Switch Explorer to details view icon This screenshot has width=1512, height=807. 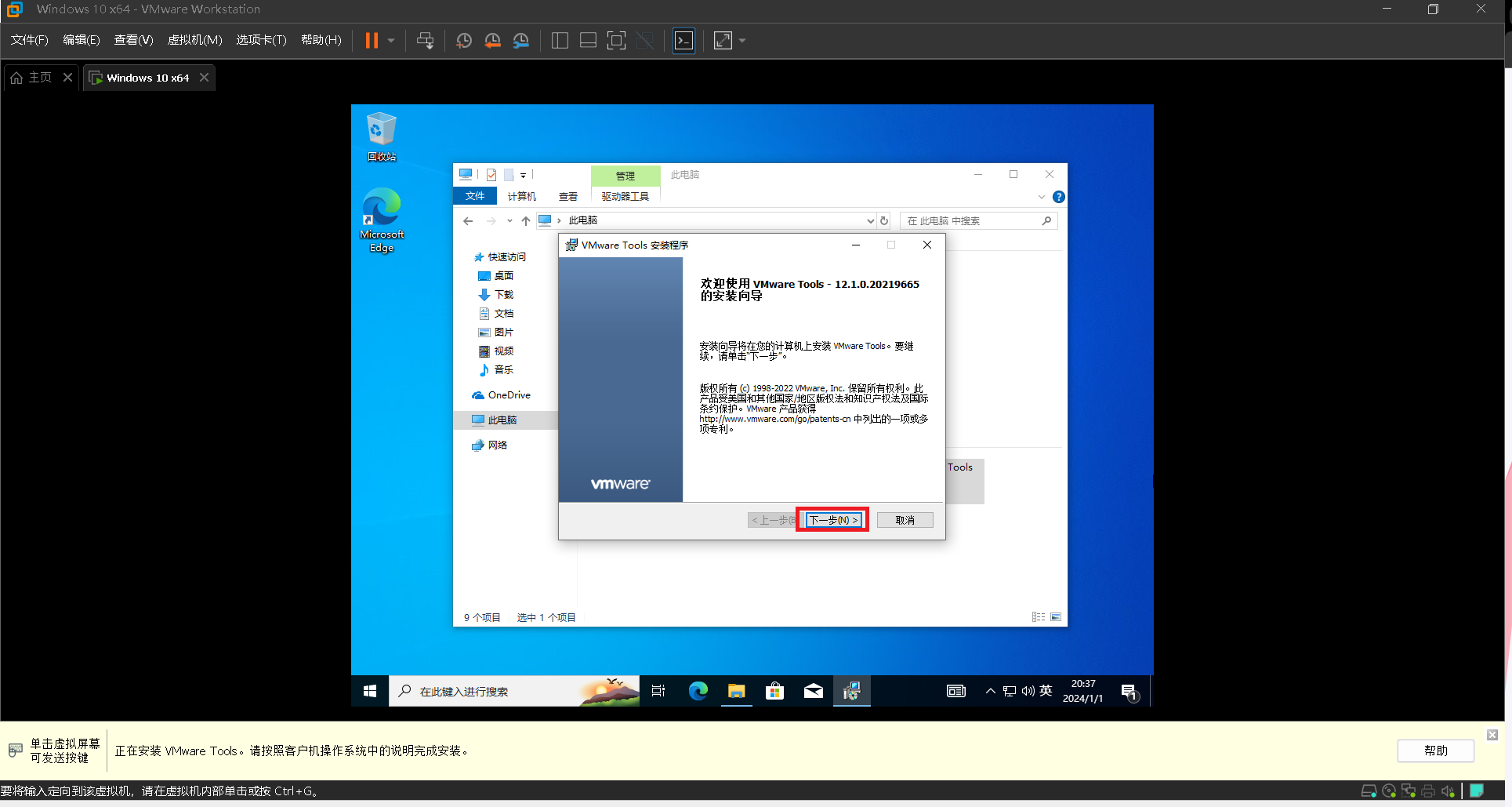tap(1039, 617)
